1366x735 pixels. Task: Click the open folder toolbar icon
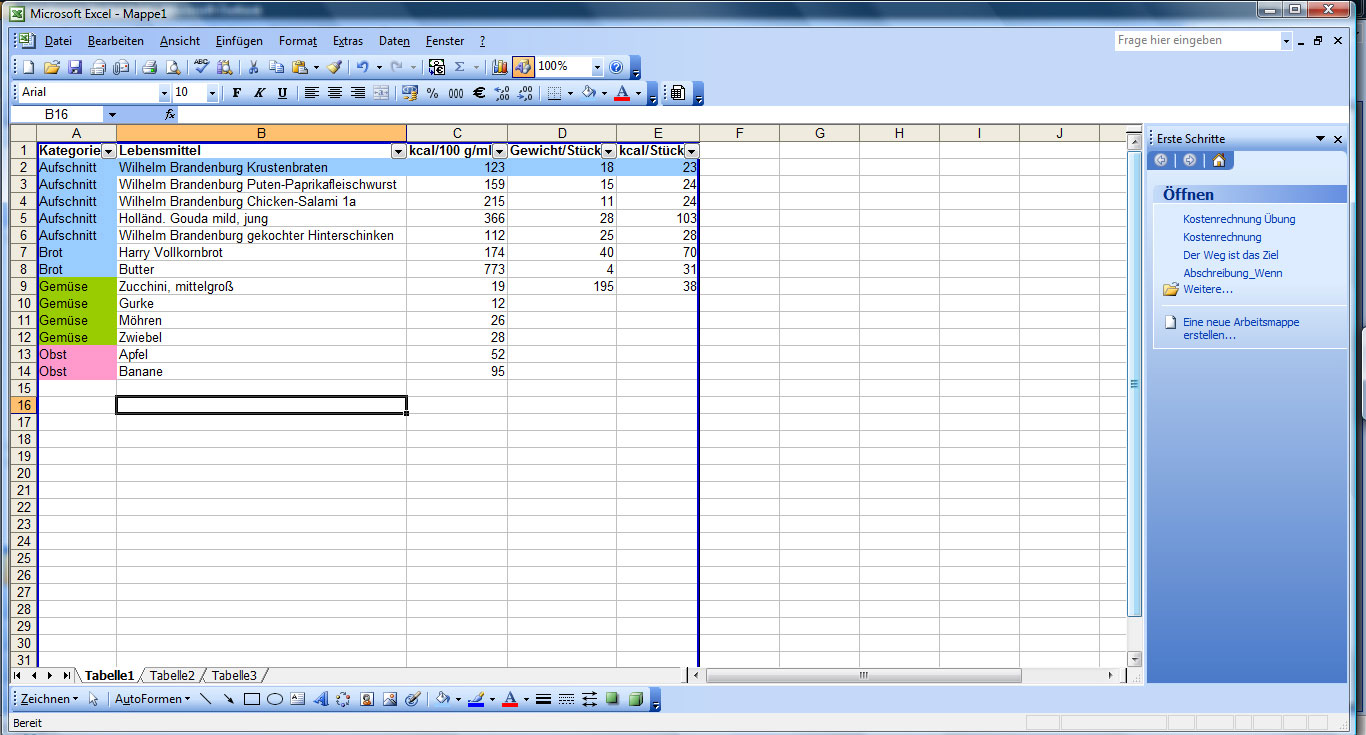pyautogui.click(x=51, y=67)
